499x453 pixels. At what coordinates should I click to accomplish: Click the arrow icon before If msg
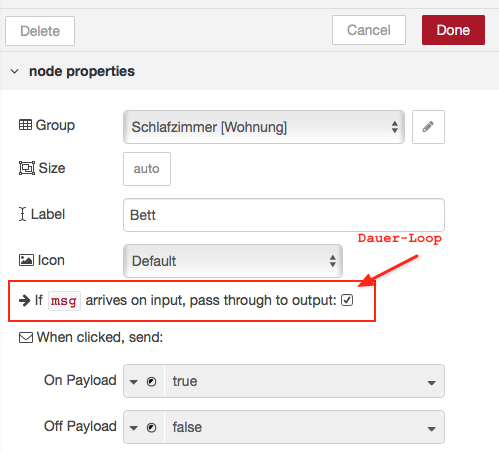25,300
